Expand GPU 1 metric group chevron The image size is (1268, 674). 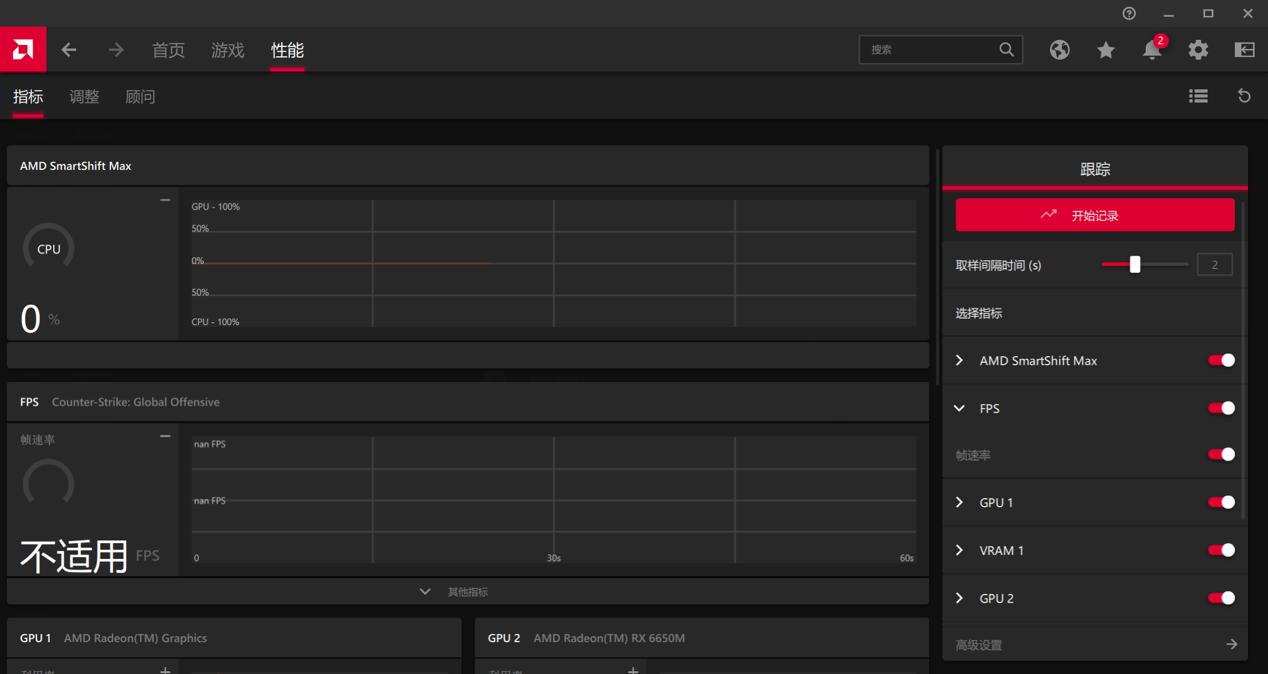pos(960,502)
